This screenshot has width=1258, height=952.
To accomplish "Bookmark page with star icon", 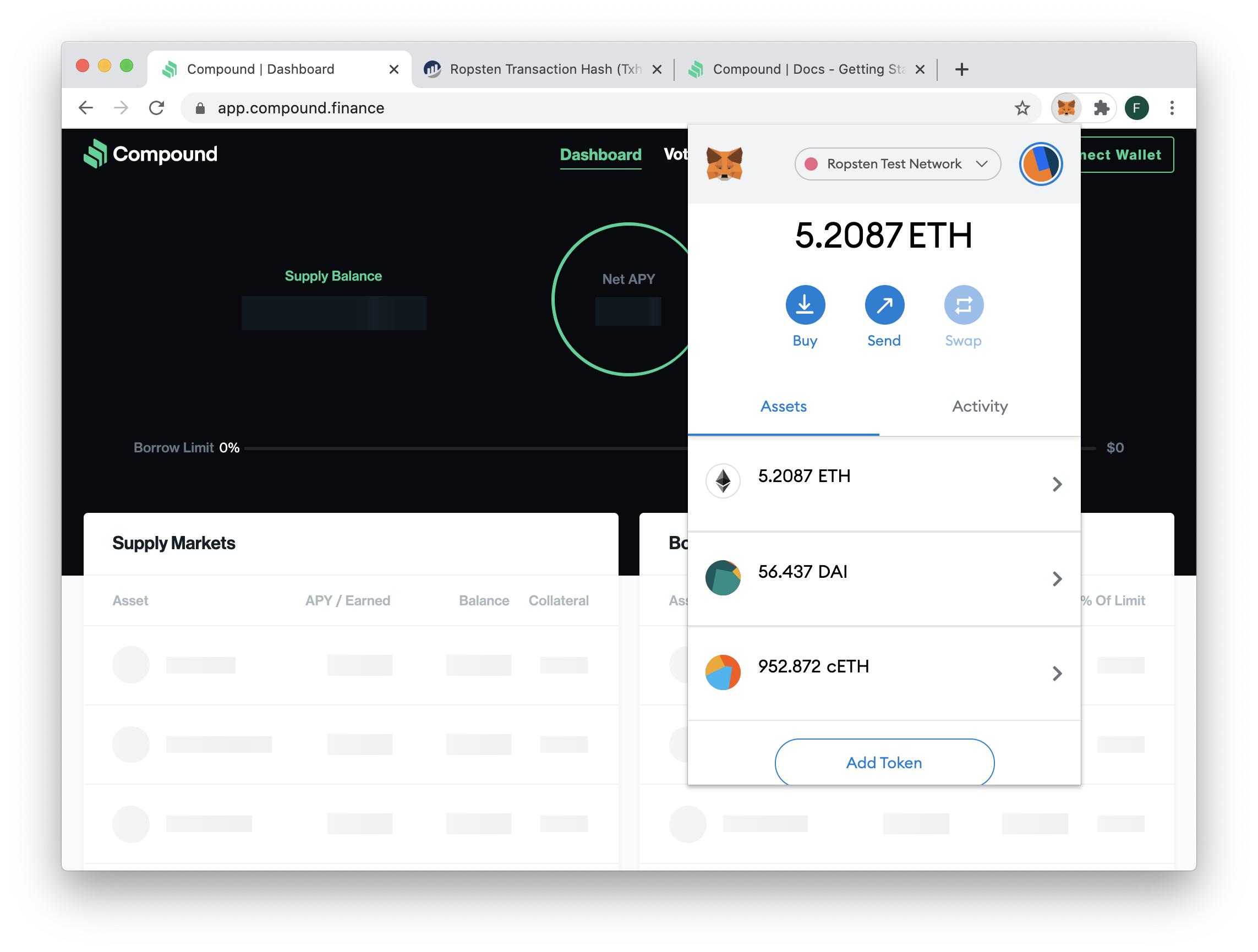I will (x=1022, y=108).
